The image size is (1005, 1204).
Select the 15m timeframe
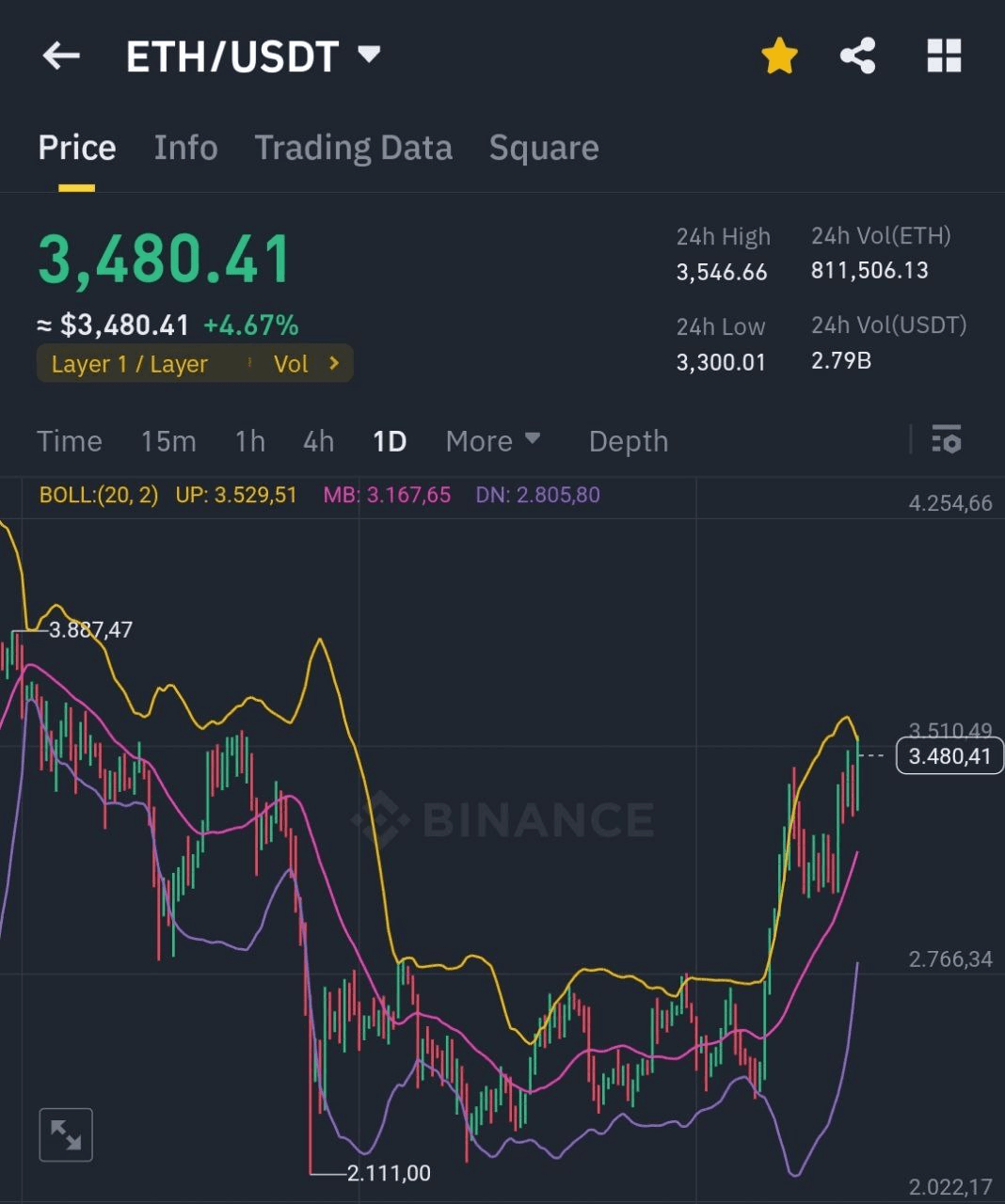[x=168, y=440]
